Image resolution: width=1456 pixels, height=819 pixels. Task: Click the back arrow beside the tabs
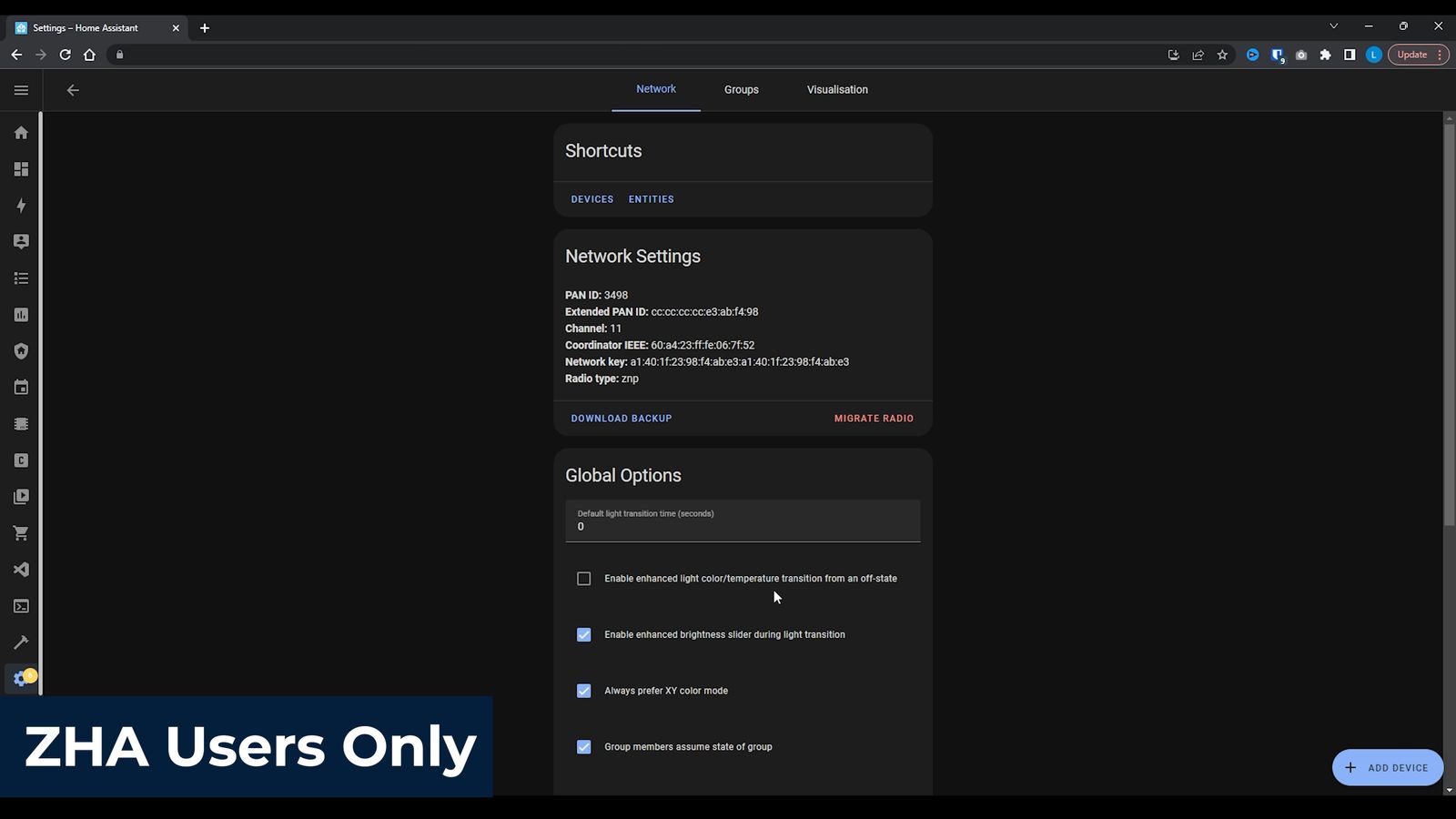[73, 90]
